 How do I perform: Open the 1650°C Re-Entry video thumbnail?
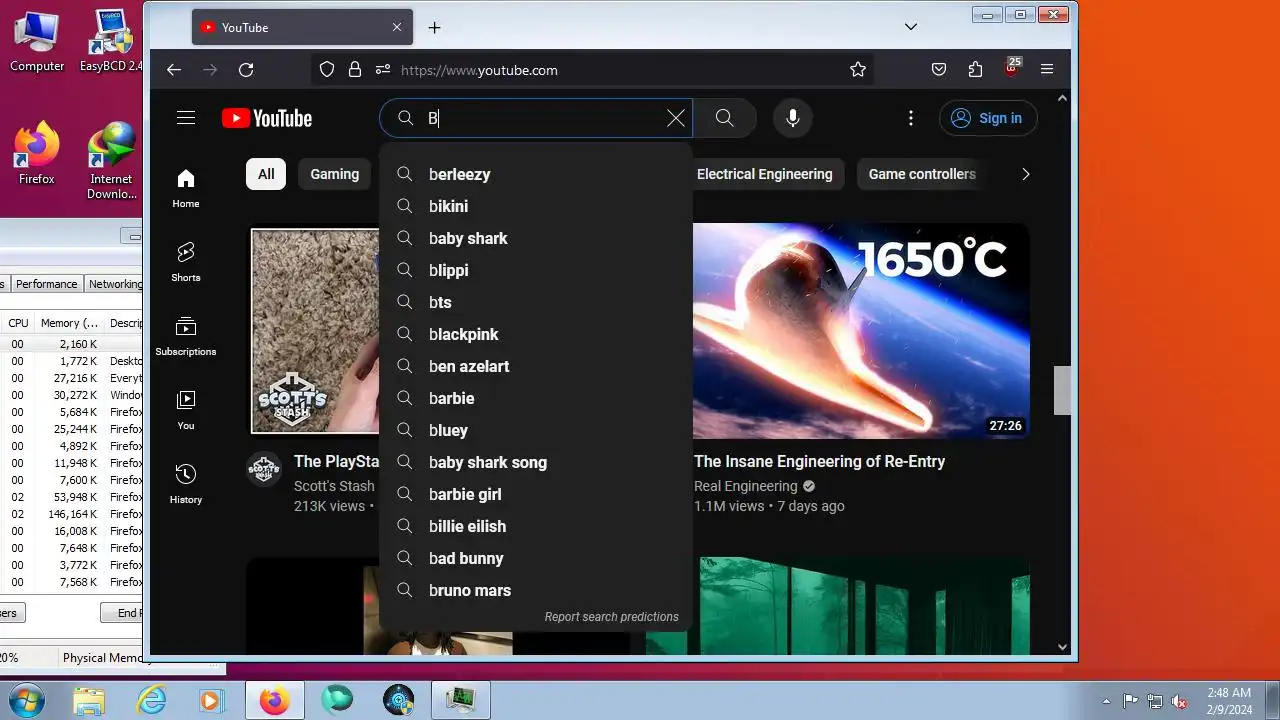[861, 330]
